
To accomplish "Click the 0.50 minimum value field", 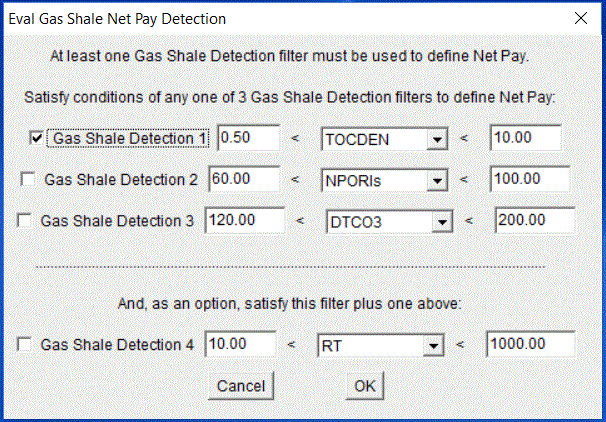I will coord(247,138).
